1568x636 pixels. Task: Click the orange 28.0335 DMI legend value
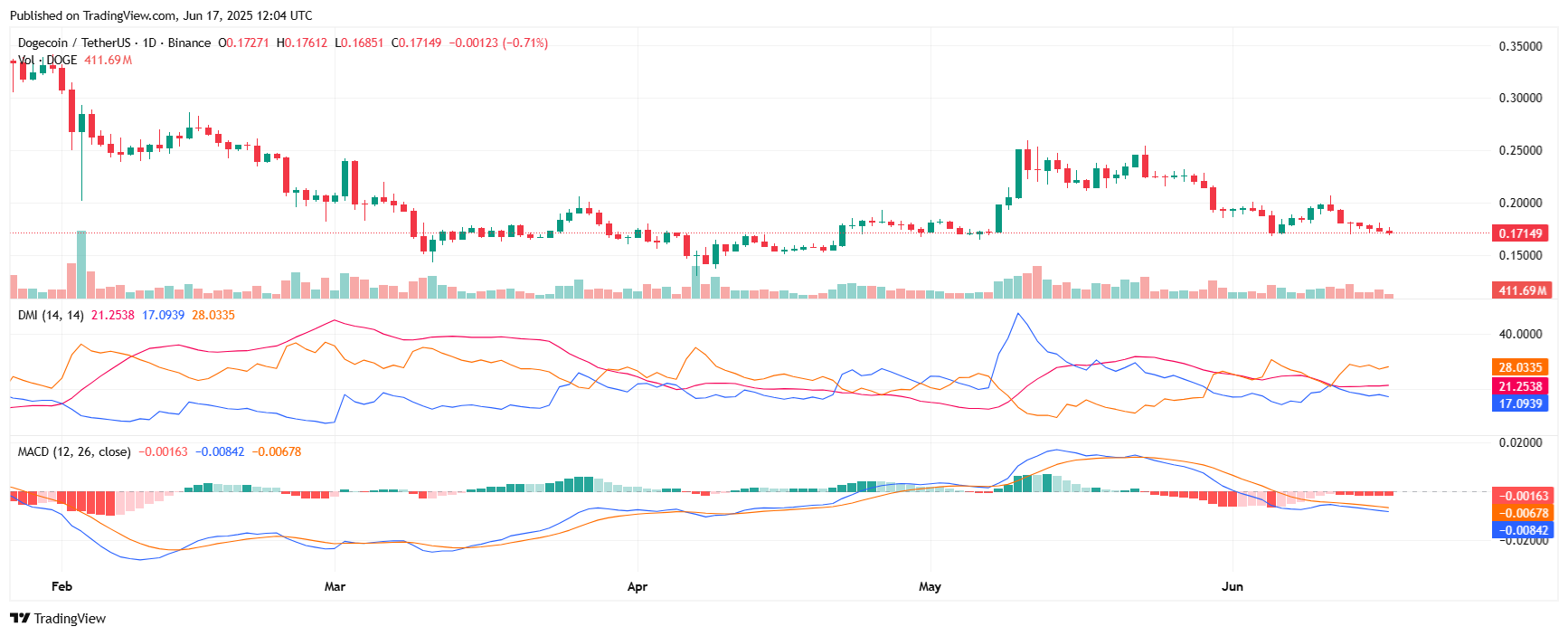213,315
